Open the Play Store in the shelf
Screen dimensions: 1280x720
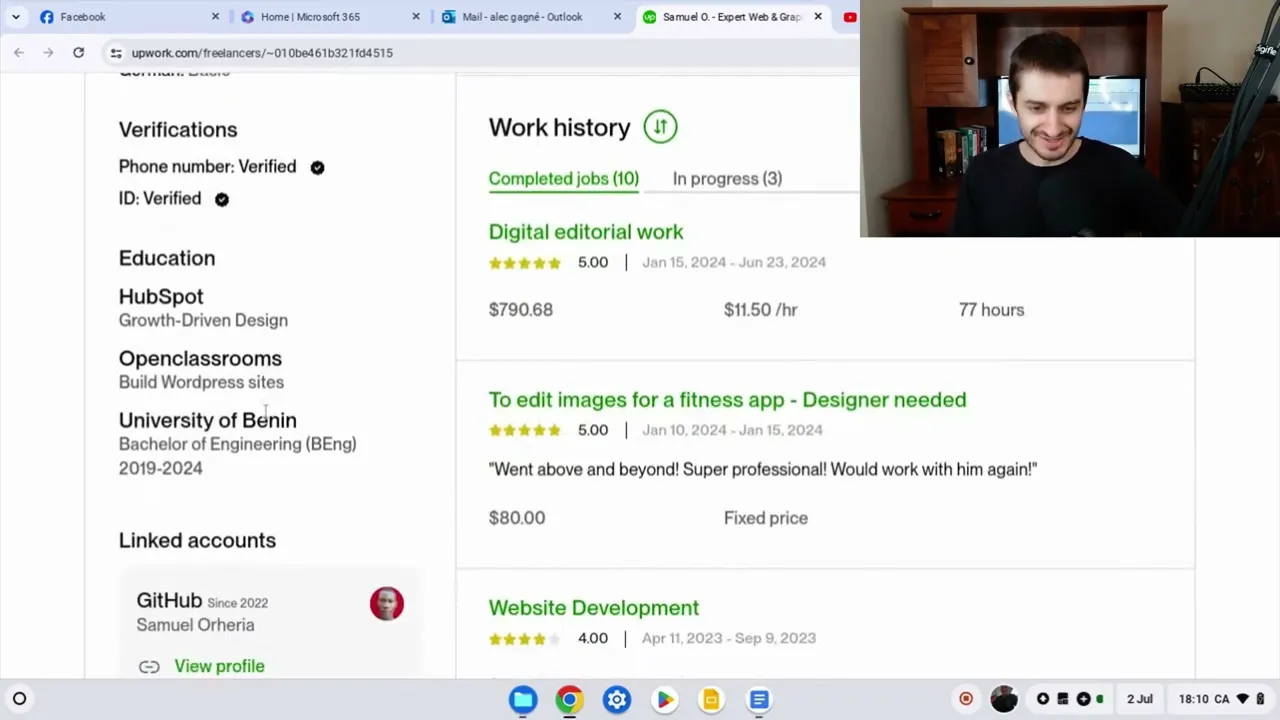[x=664, y=700]
